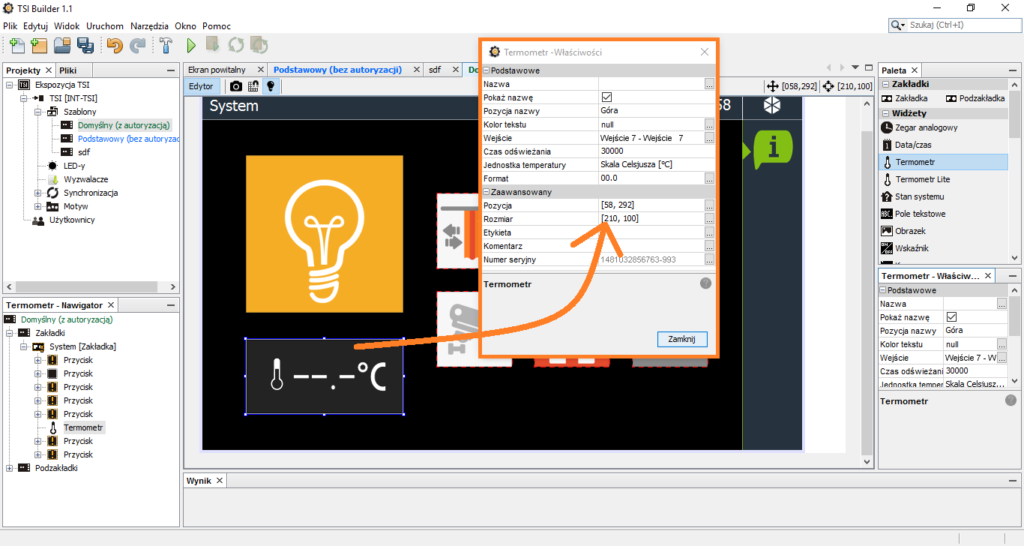
Task: Click the gray help icon in Termometr dialog
Action: coord(705,283)
